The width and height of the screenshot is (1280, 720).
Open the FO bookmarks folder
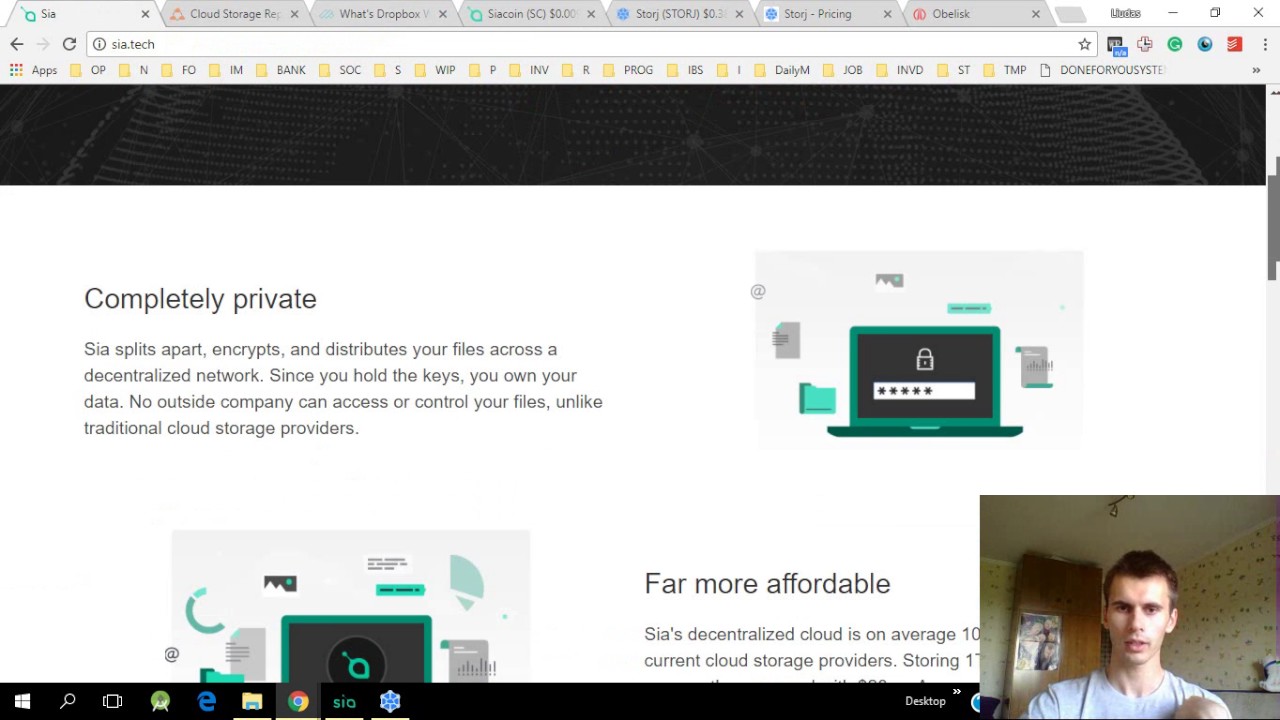click(179, 70)
